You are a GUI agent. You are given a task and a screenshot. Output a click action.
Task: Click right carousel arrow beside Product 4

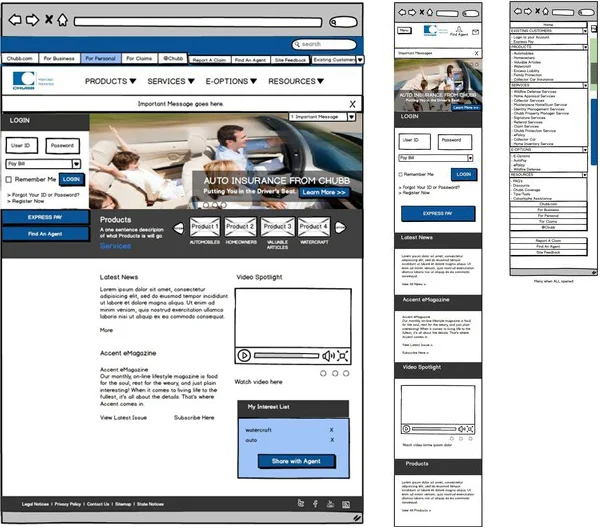pos(341,227)
